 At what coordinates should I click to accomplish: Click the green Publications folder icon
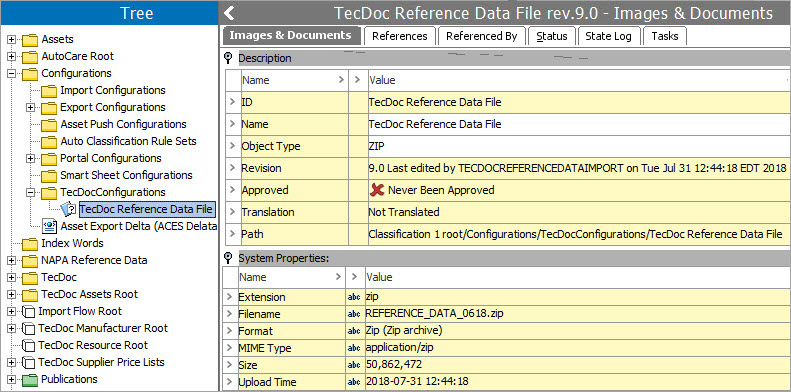pyautogui.click(x=30, y=379)
